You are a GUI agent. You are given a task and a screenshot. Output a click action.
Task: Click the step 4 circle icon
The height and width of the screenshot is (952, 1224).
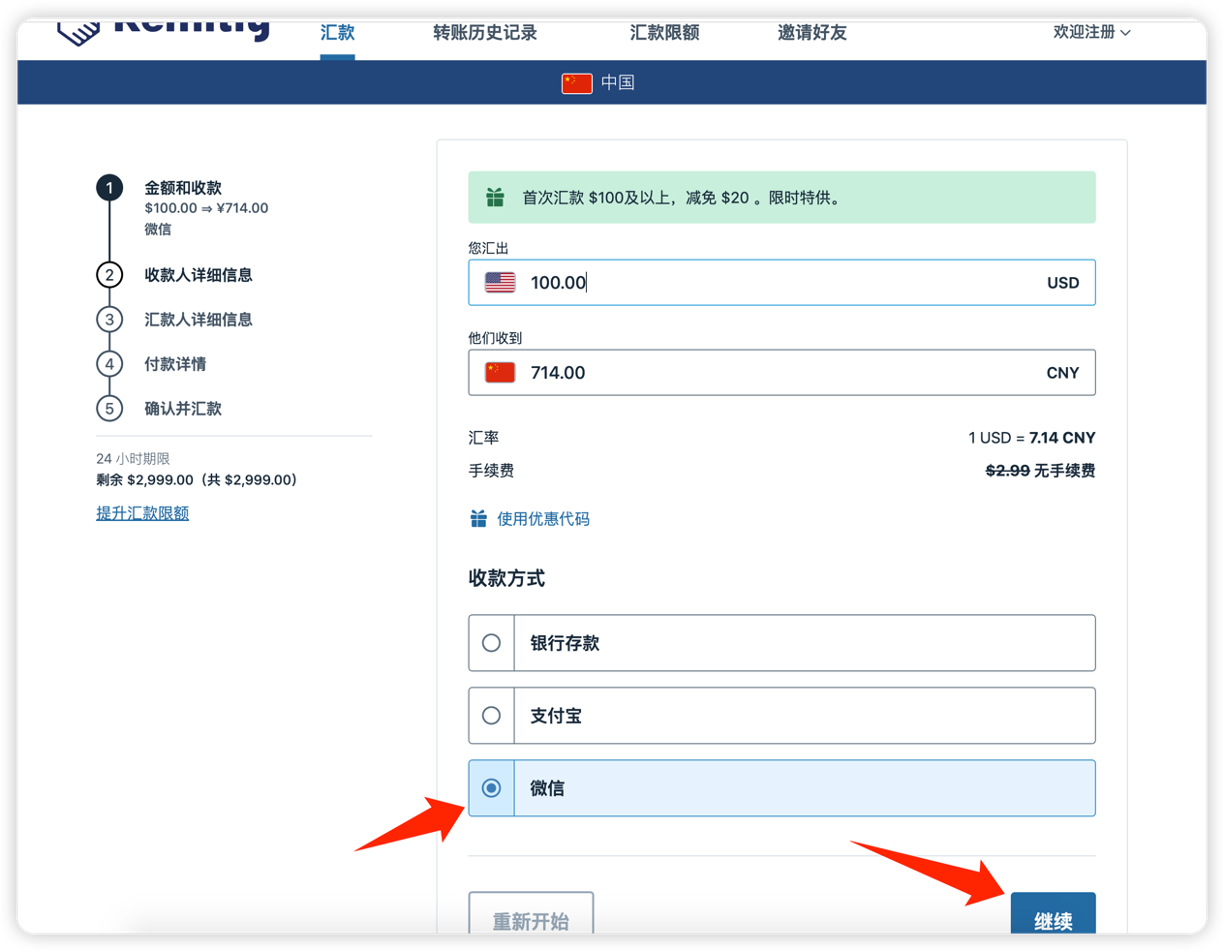109,364
